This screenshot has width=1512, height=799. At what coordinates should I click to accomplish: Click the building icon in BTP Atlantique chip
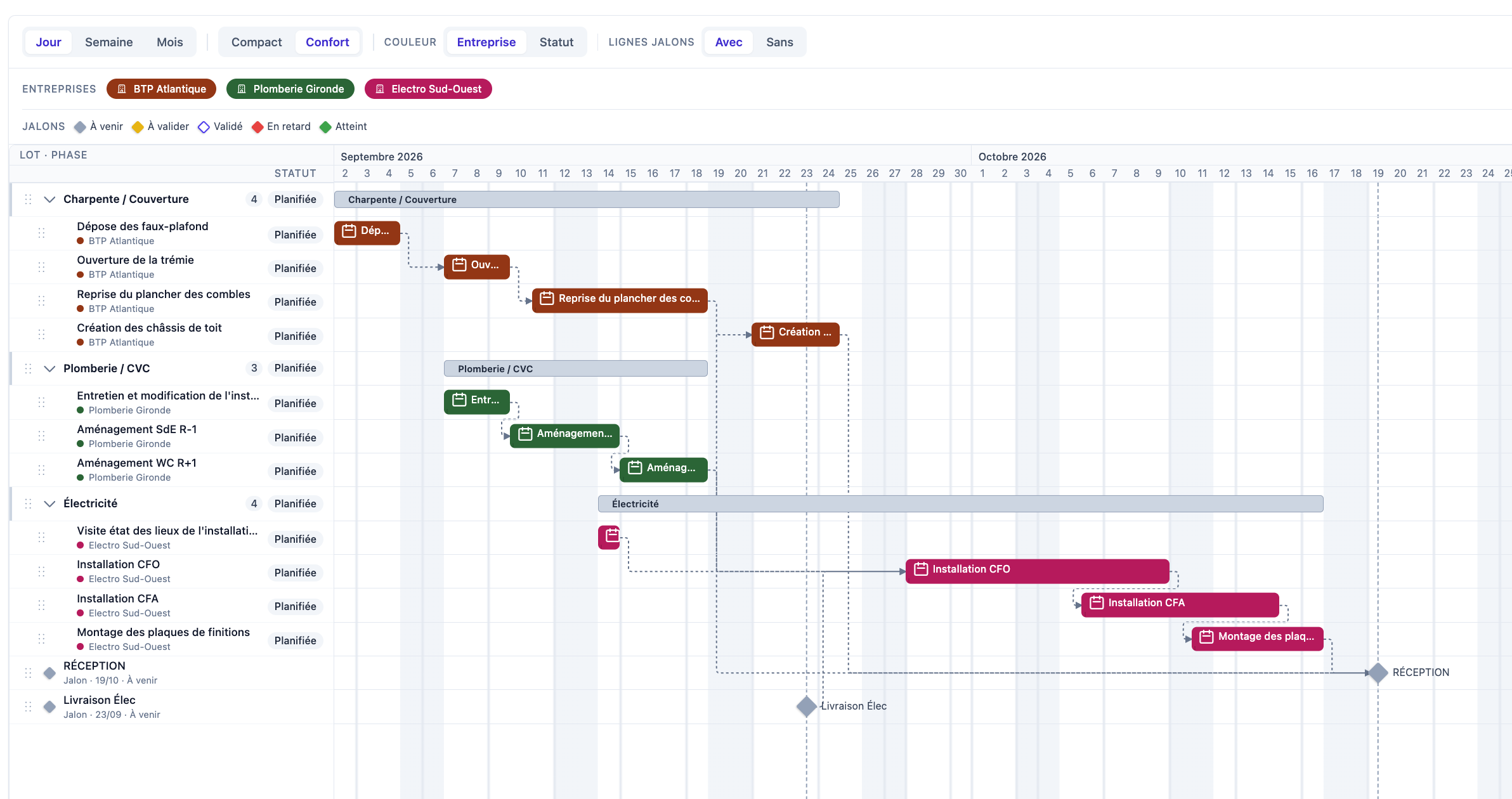coord(122,89)
